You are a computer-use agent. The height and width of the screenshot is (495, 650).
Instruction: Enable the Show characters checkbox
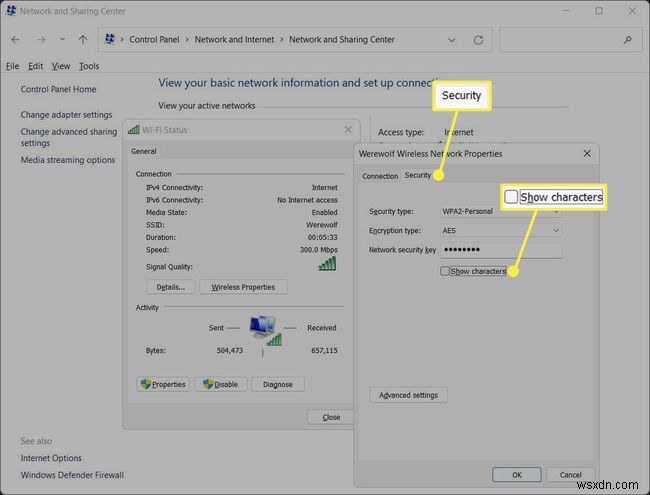[x=445, y=271]
